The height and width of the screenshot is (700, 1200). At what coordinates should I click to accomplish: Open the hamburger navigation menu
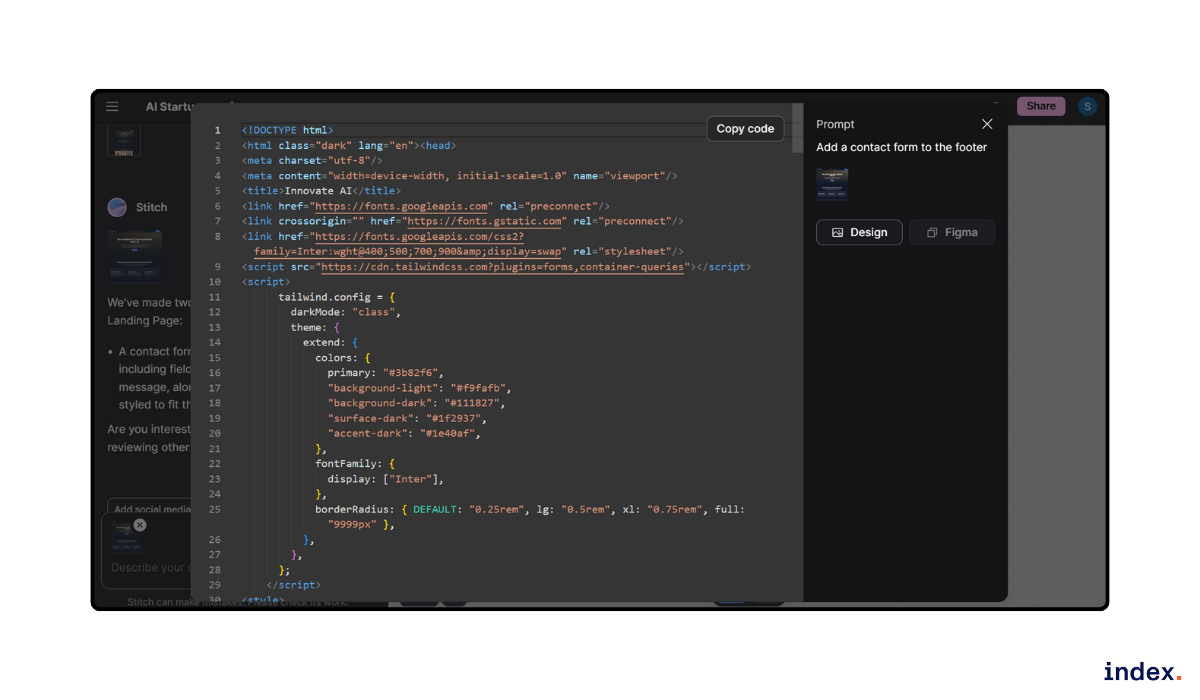(111, 106)
